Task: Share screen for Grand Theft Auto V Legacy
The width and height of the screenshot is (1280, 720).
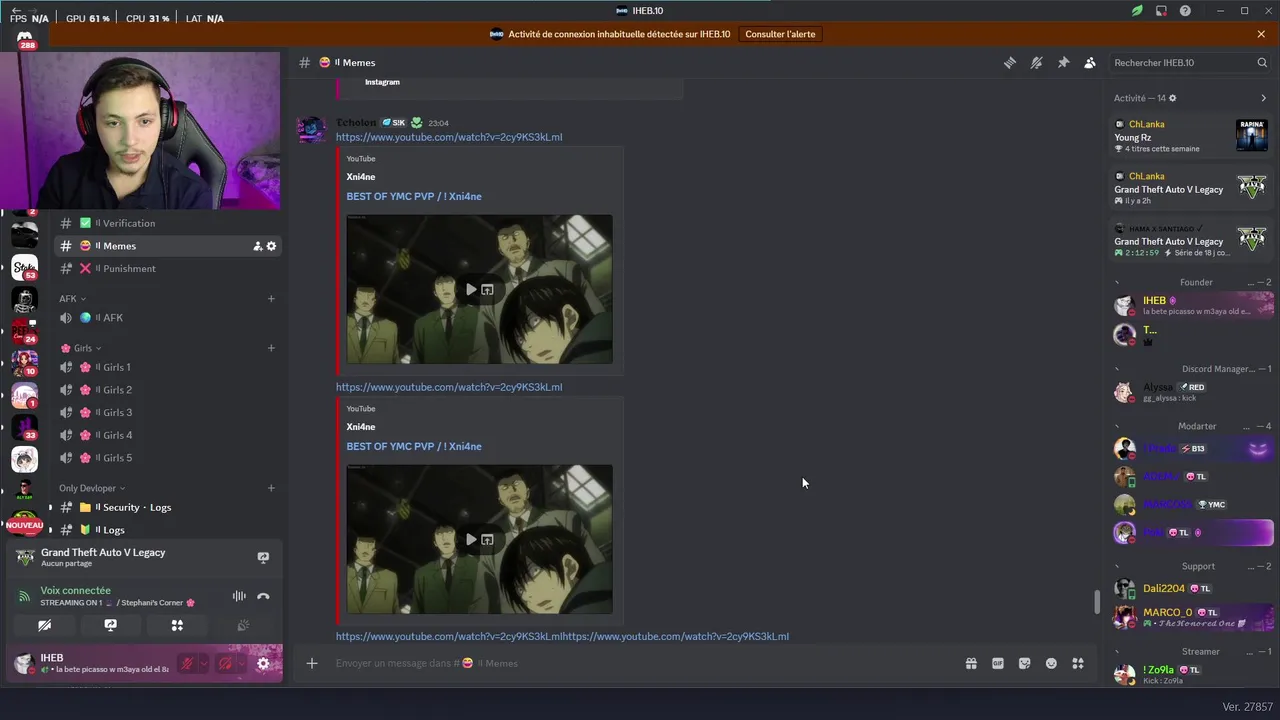Action: 263,557
